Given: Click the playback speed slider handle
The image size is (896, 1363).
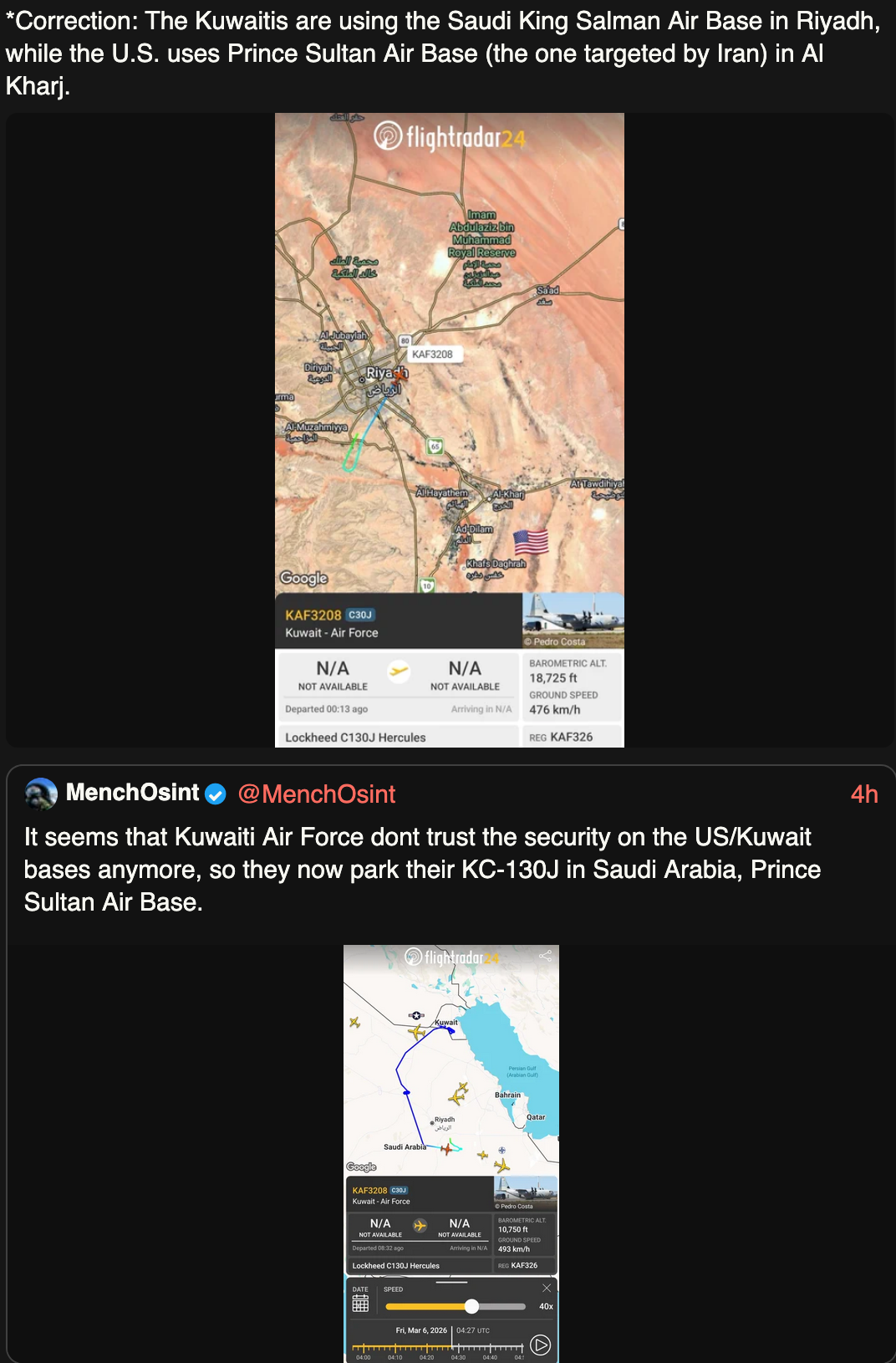Looking at the screenshot, I should coord(471,1306).
